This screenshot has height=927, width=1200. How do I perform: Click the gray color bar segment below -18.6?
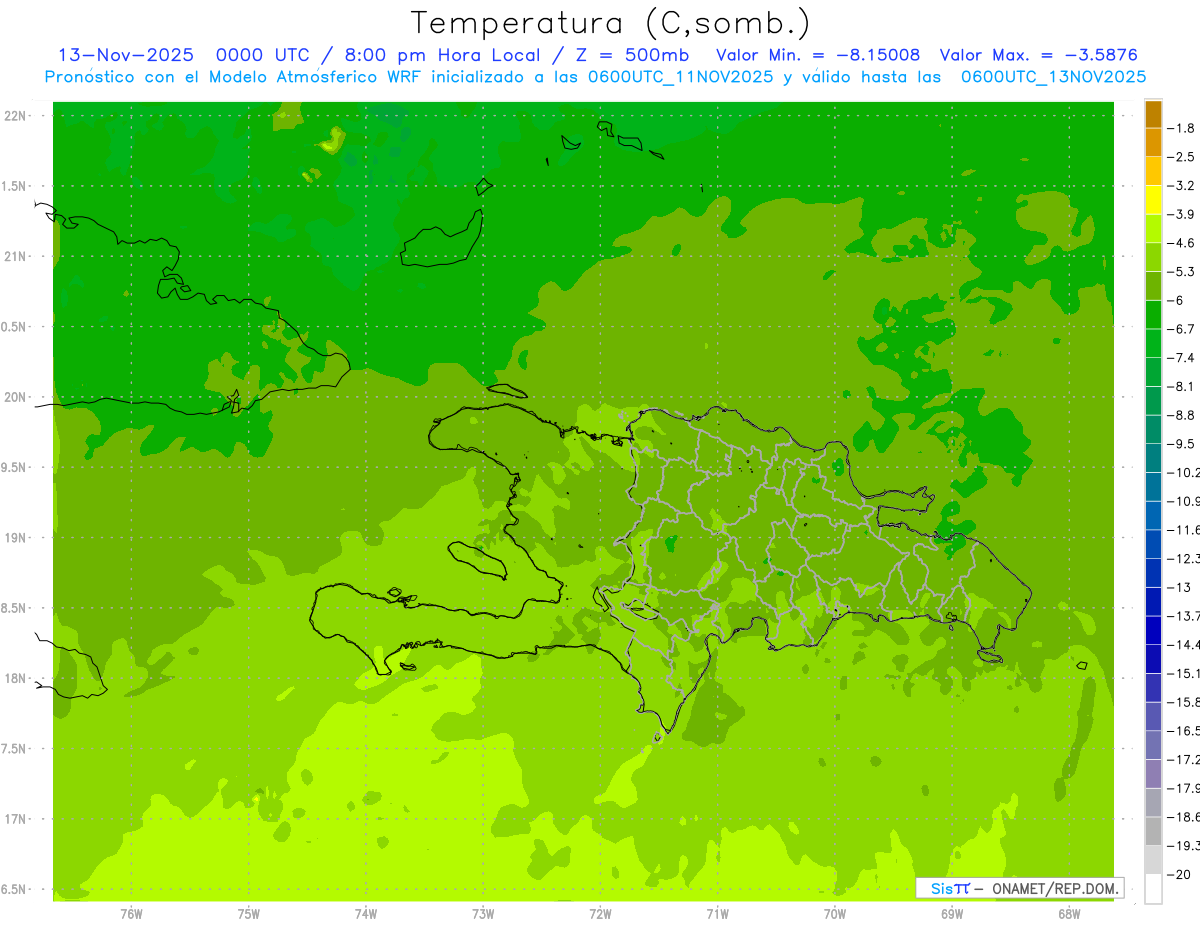coord(1153,831)
